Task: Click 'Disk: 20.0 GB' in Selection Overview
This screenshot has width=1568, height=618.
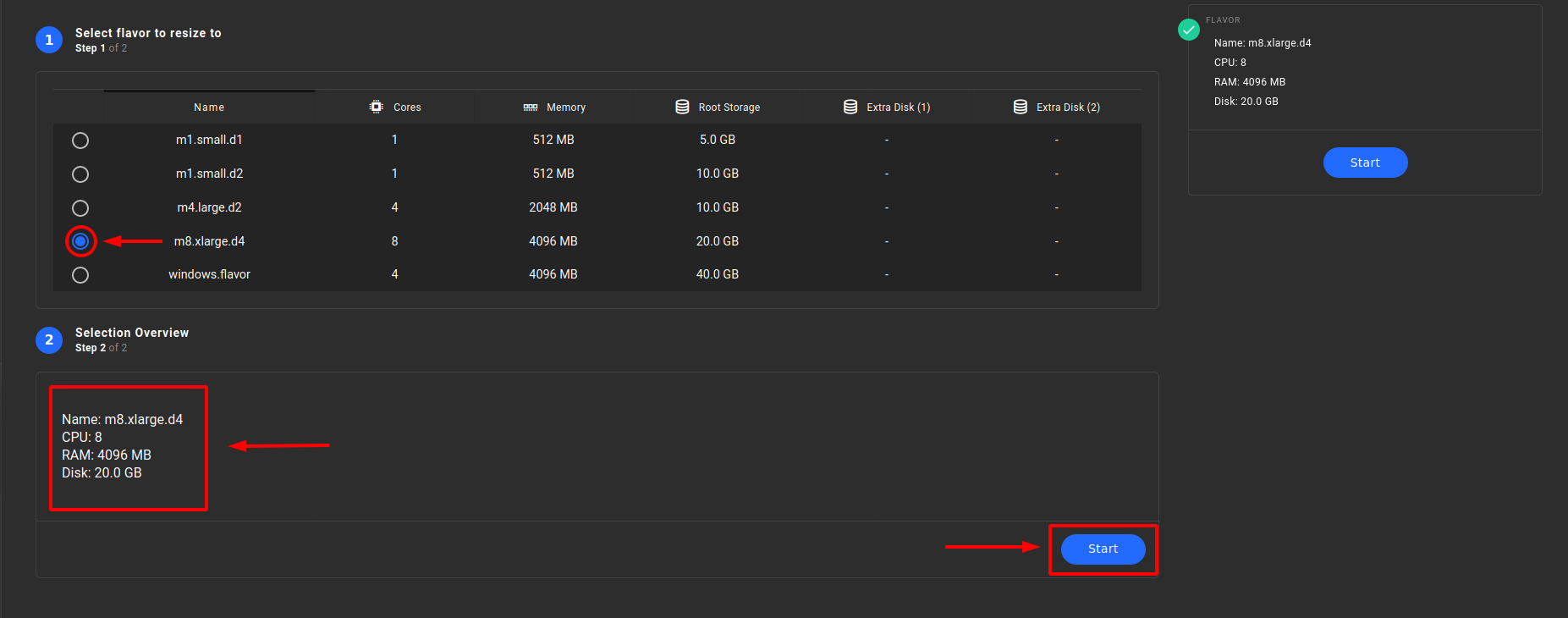Action: [x=102, y=472]
